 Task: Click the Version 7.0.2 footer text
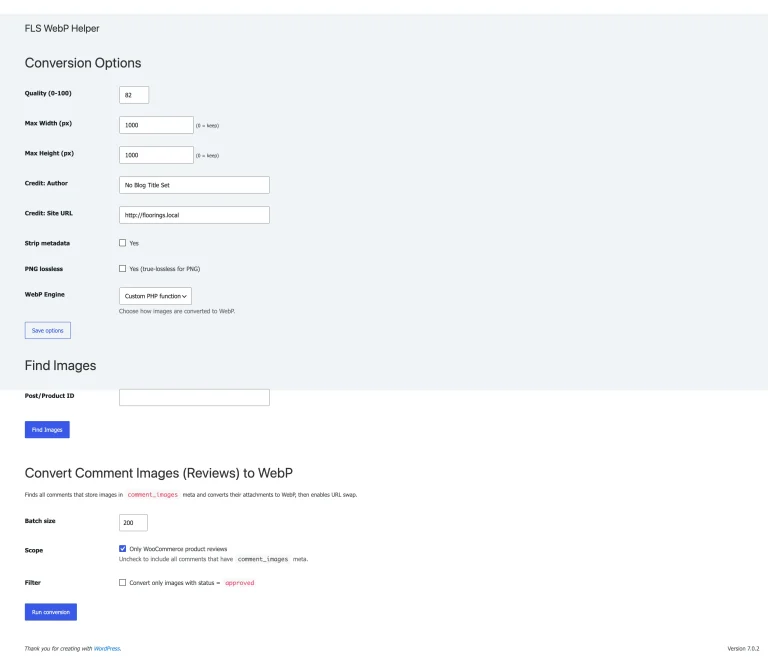coord(743,648)
